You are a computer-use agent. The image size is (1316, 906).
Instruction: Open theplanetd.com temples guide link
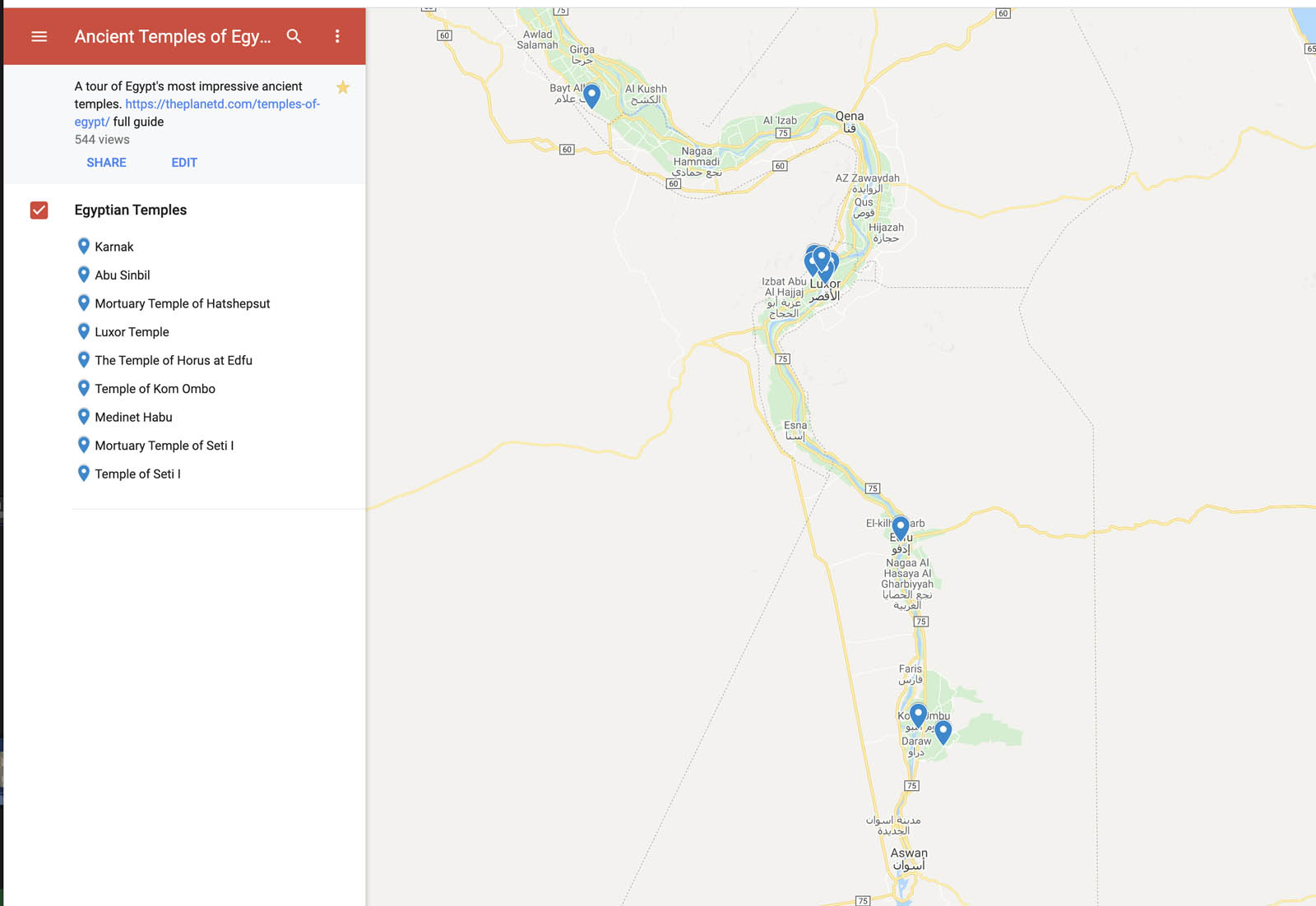pos(222,104)
